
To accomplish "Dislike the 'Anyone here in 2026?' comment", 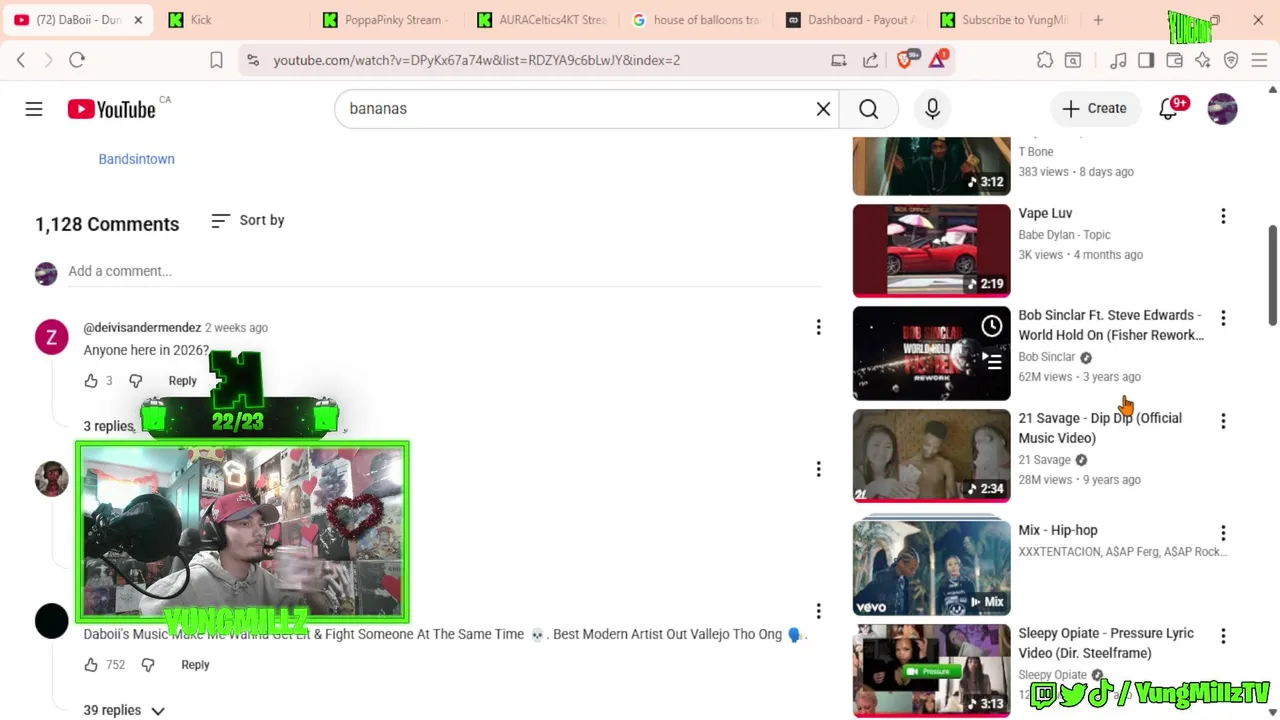I will pos(136,380).
